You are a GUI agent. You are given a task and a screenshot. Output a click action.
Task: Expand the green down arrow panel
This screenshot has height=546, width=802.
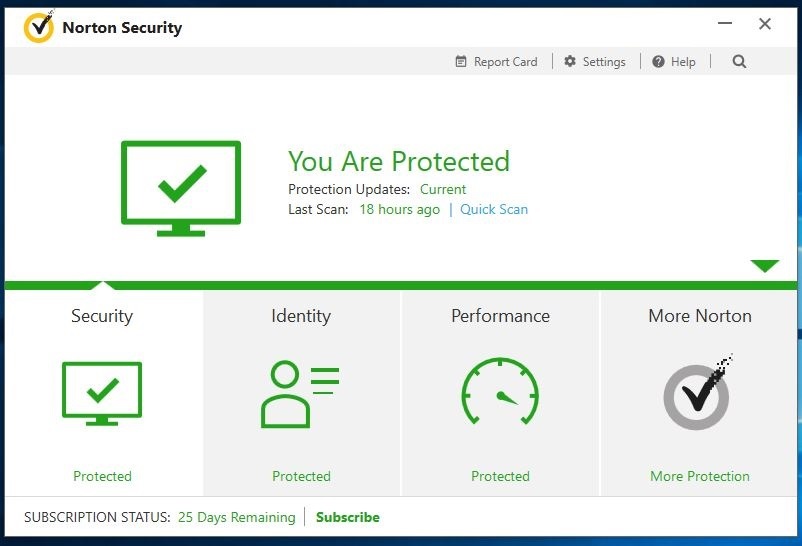765,266
